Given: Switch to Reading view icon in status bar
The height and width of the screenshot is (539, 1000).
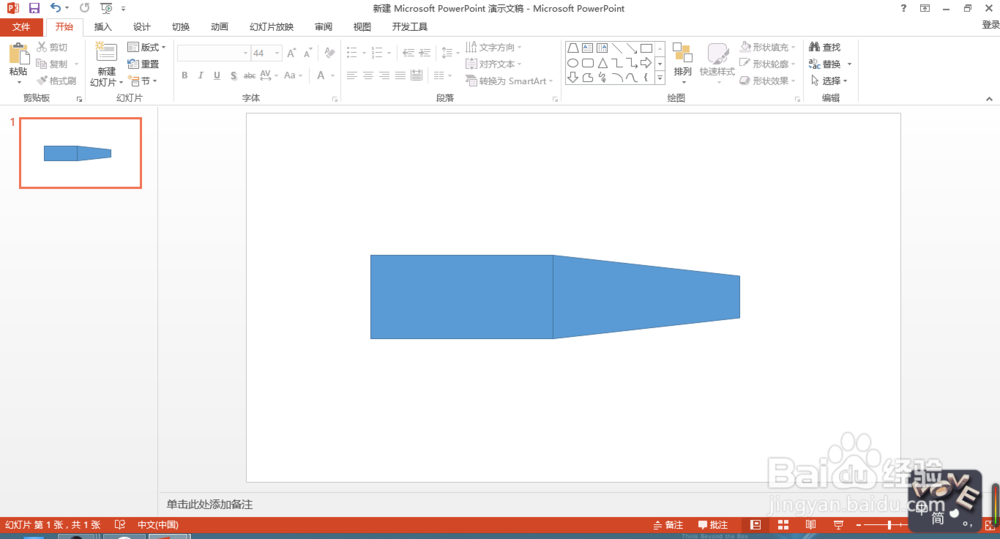Looking at the screenshot, I should [811, 525].
